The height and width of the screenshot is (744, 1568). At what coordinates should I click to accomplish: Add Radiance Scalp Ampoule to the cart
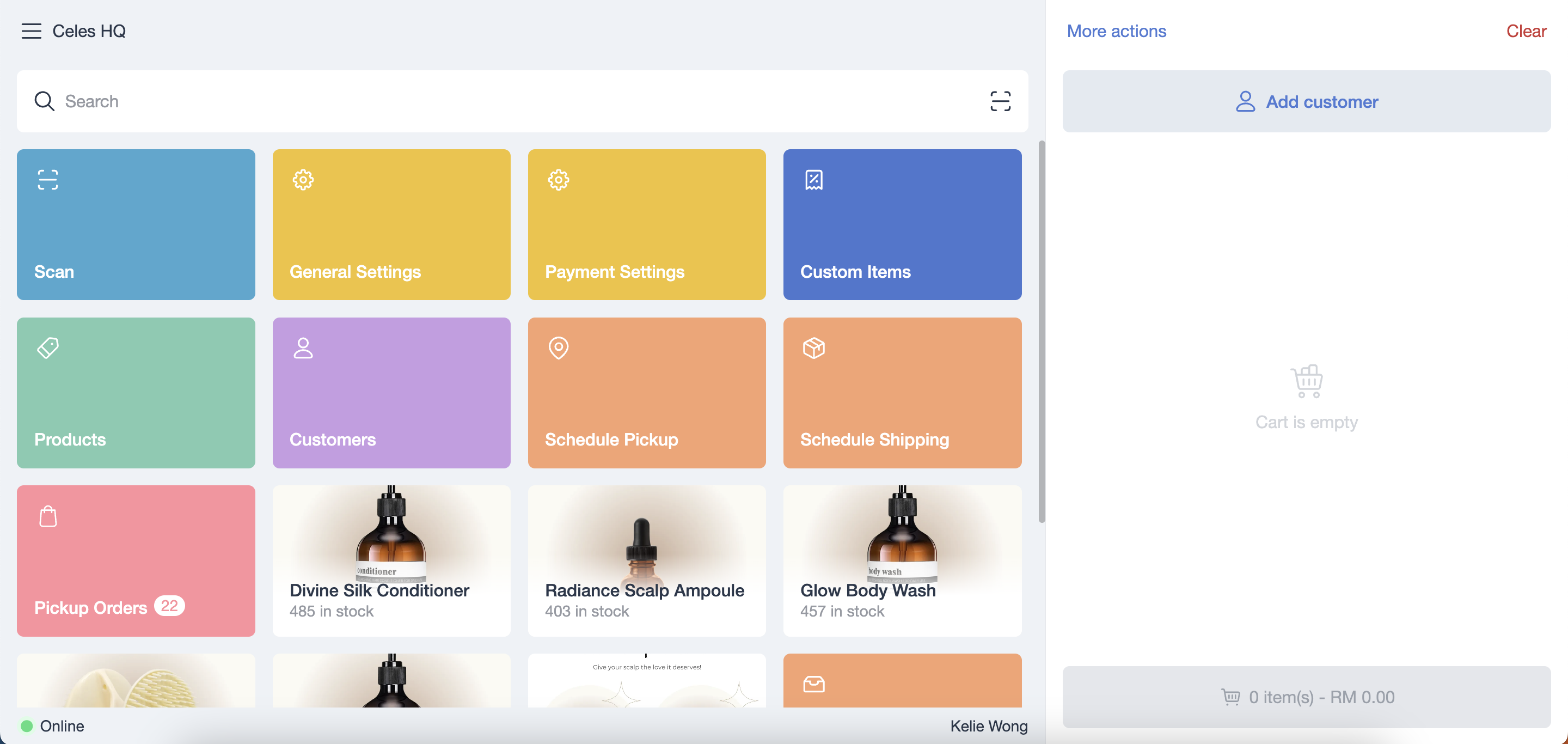coord(646,560)
